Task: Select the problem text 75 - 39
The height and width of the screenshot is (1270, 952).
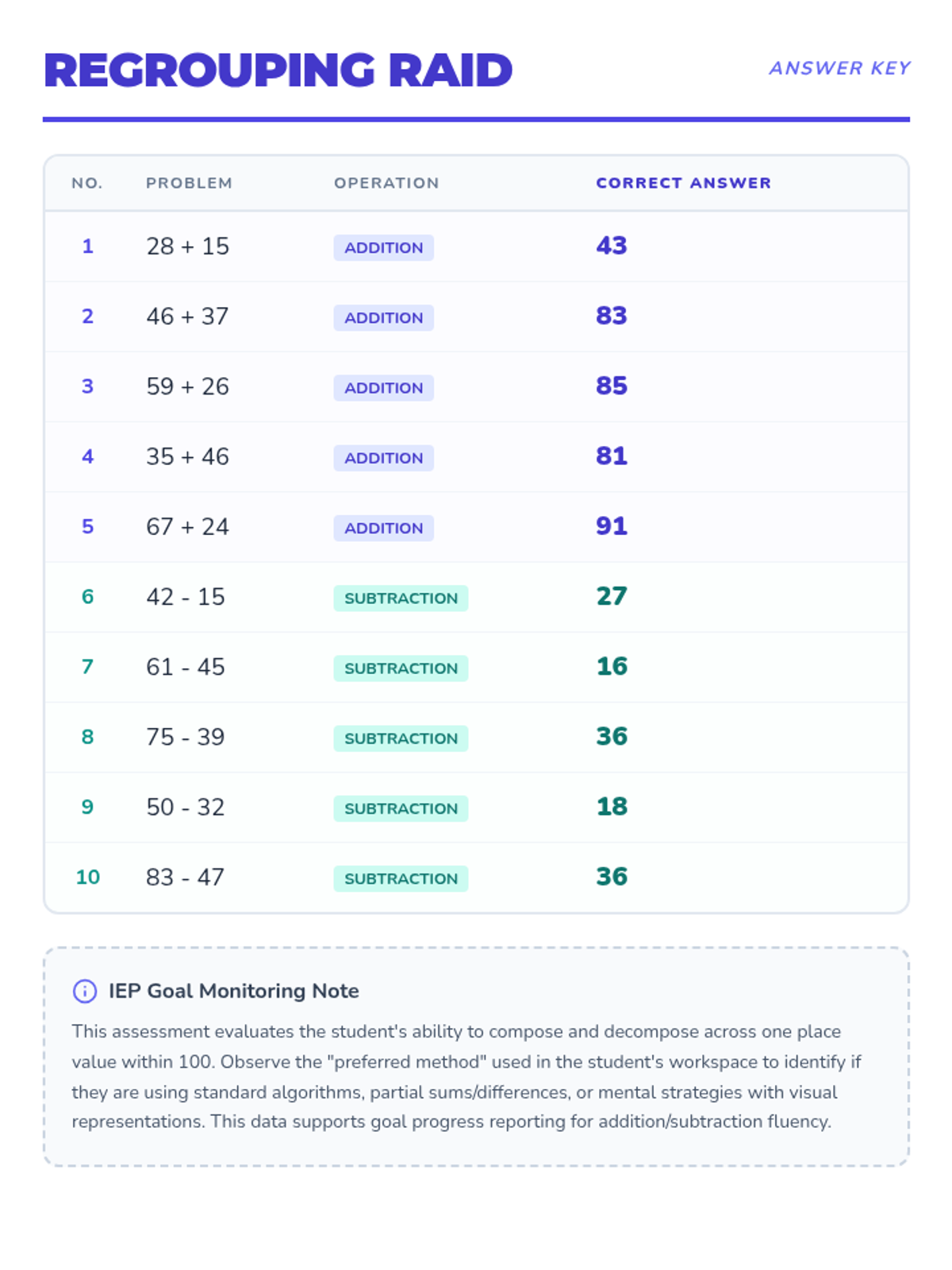Action: [x=186, y=737]
